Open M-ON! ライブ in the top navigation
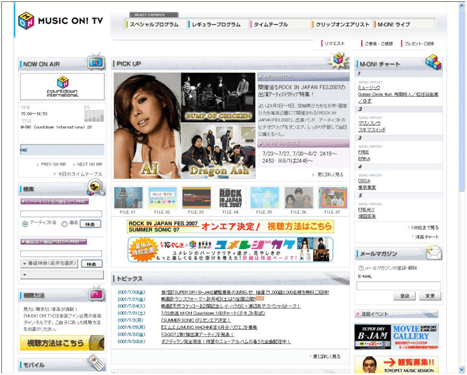The height and width of the screenshot is (375, 467). (393, 24)
